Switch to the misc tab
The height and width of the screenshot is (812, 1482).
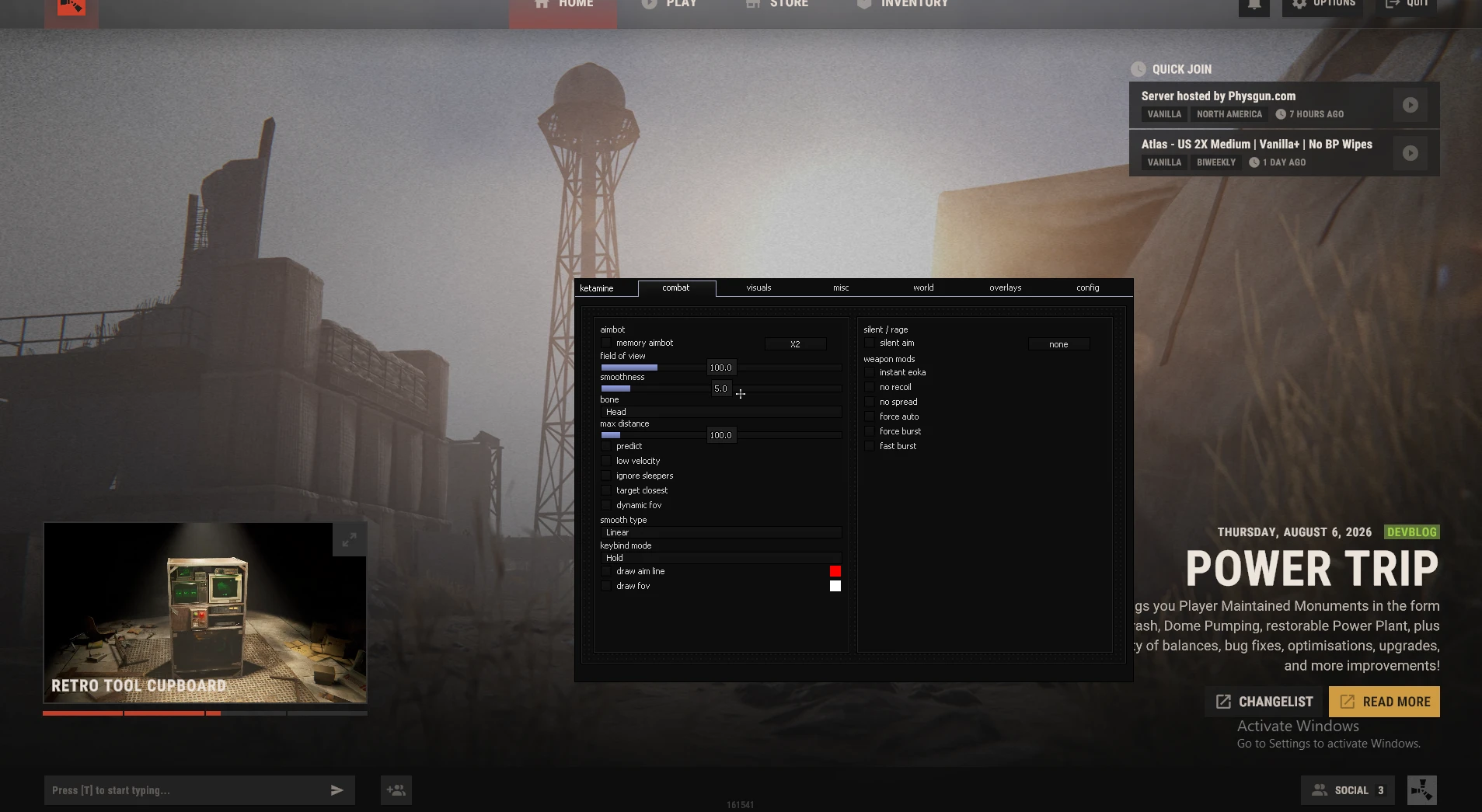click(x=841, y=288)
